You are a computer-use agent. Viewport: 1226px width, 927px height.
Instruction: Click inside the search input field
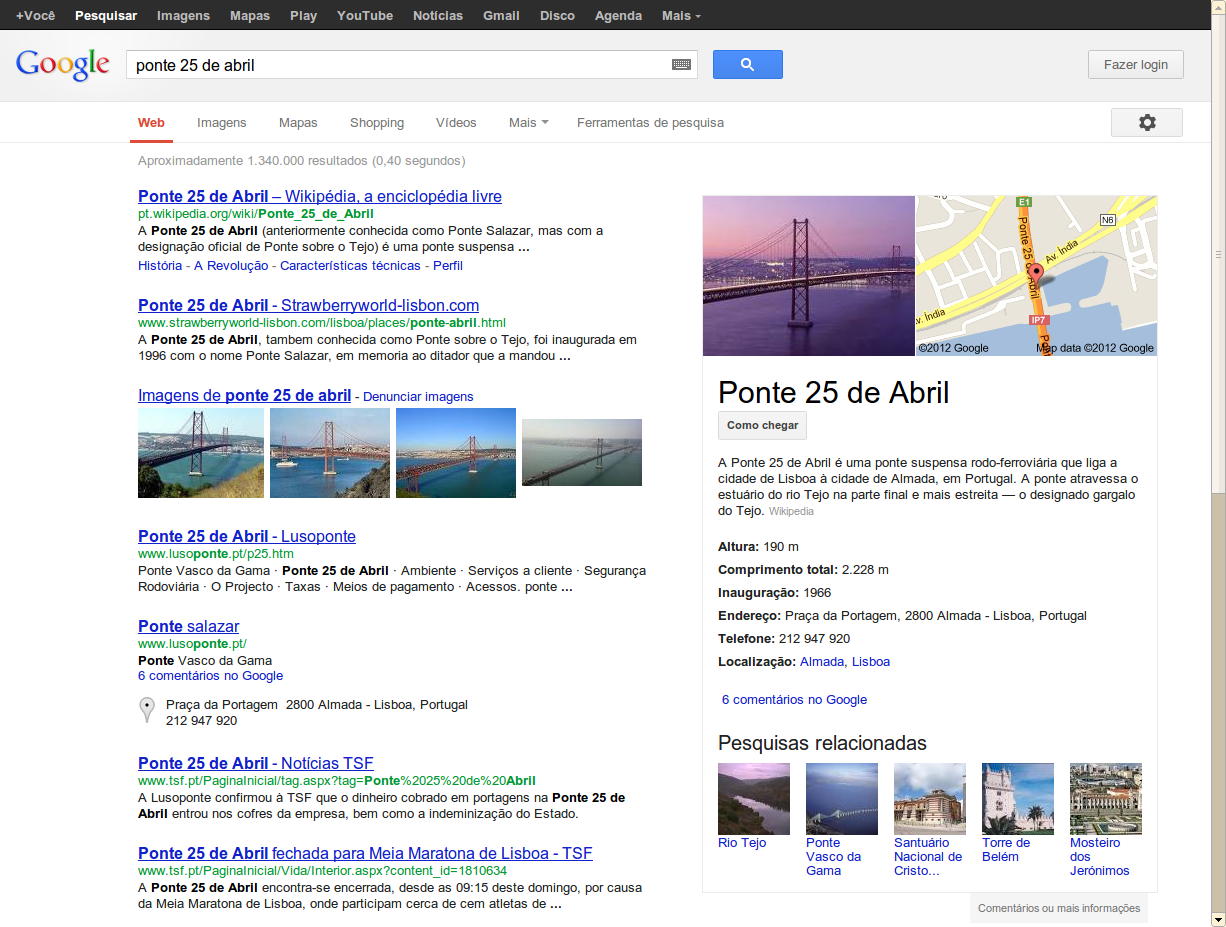[x=400, y=65]
